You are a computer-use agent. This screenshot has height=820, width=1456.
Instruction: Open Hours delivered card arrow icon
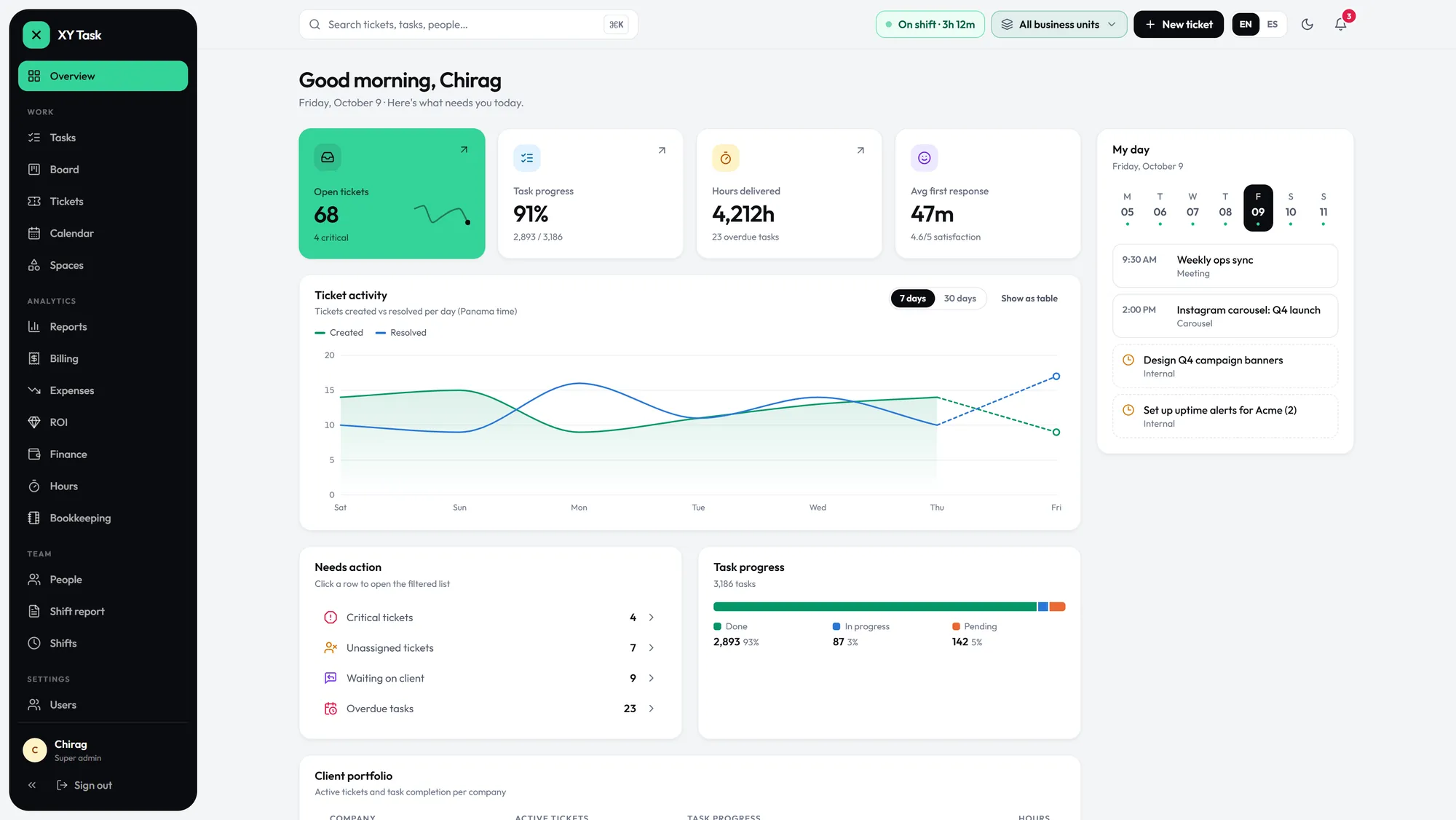pyautogui.click(x=860, y=150)
